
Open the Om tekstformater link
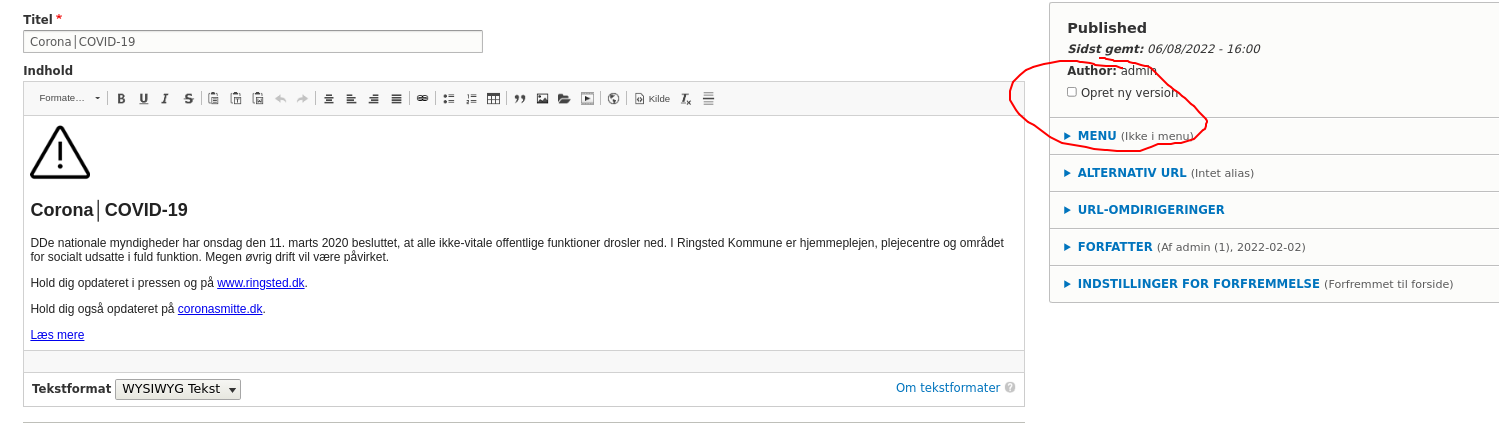click(x=947, y=388)
